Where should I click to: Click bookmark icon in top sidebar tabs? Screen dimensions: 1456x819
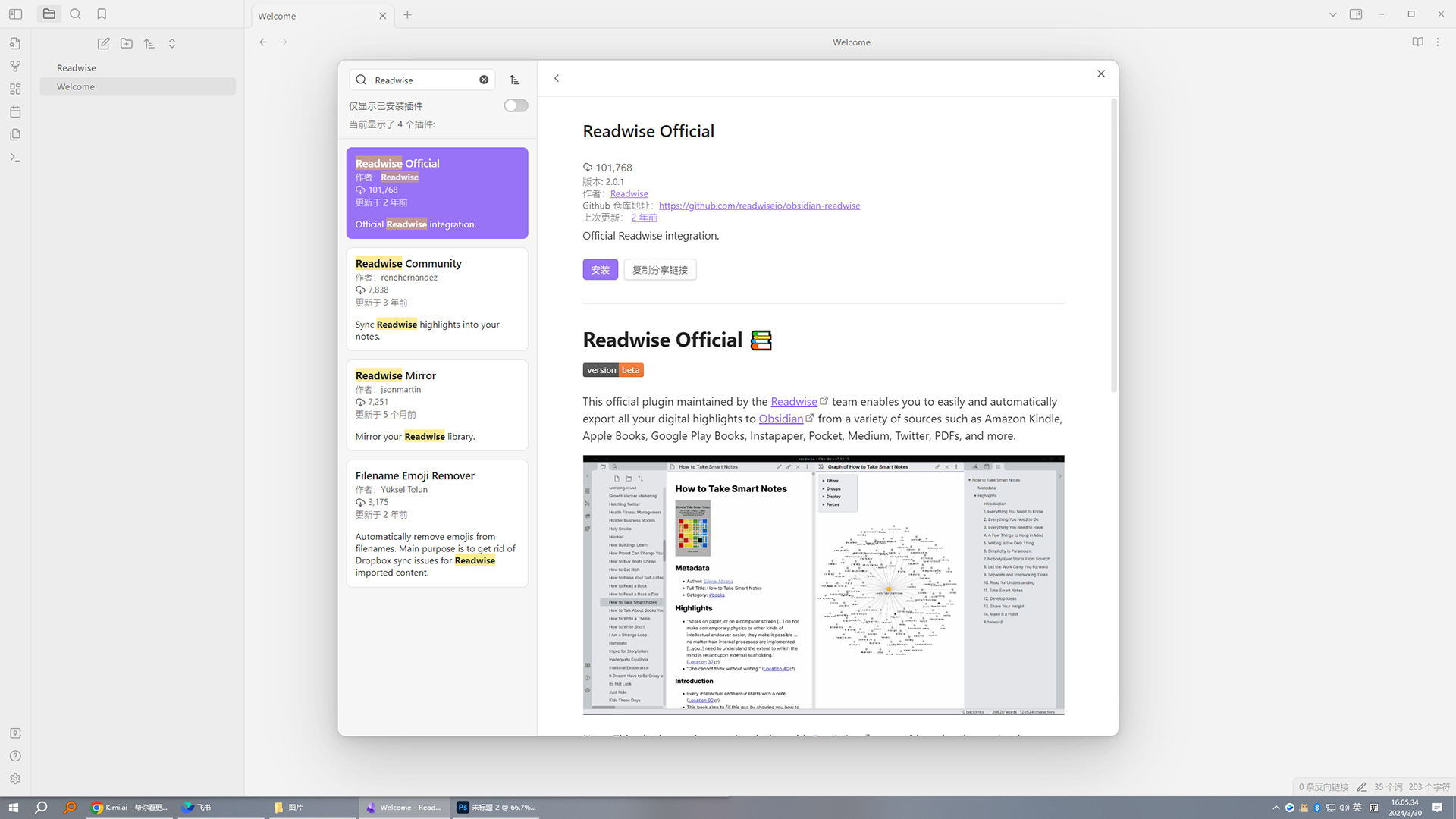(102, 14)
